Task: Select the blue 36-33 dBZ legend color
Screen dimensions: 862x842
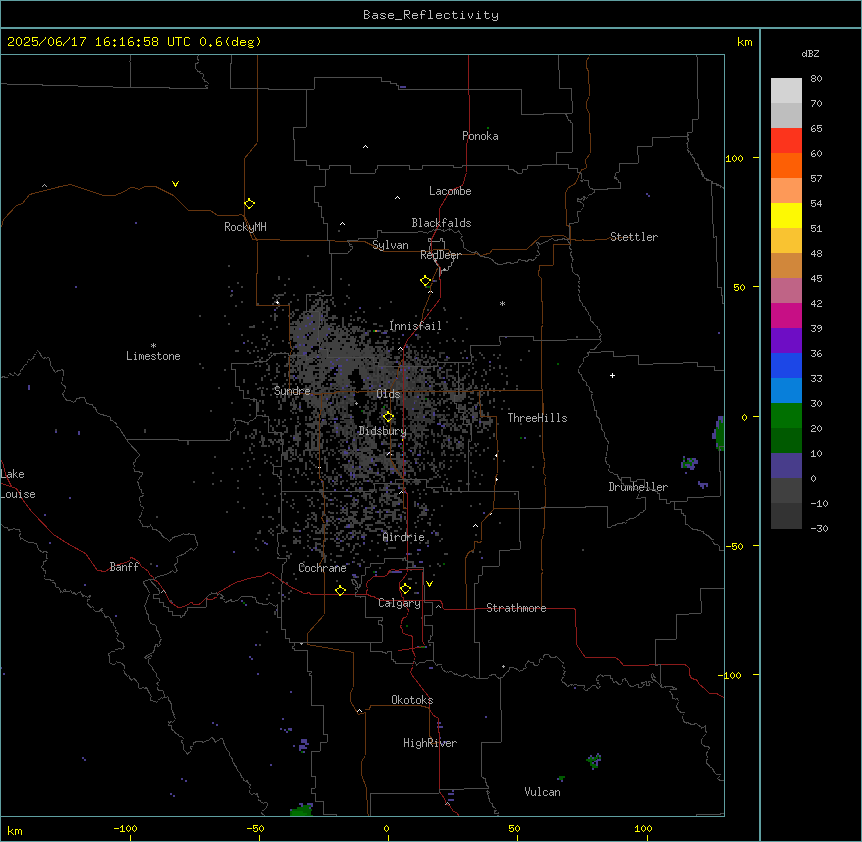Action: [786, 365]
